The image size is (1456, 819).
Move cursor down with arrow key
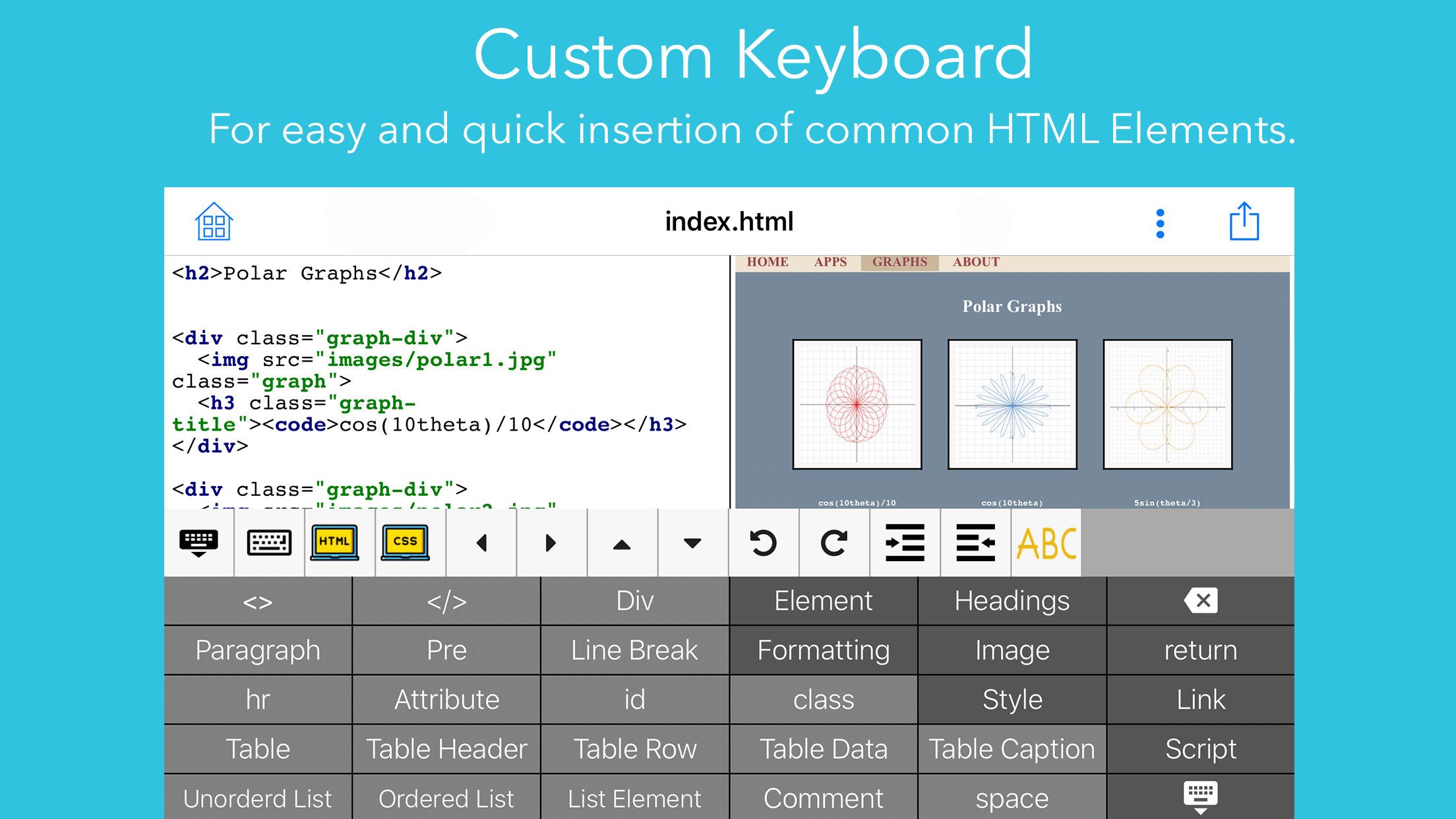point(692,543)
